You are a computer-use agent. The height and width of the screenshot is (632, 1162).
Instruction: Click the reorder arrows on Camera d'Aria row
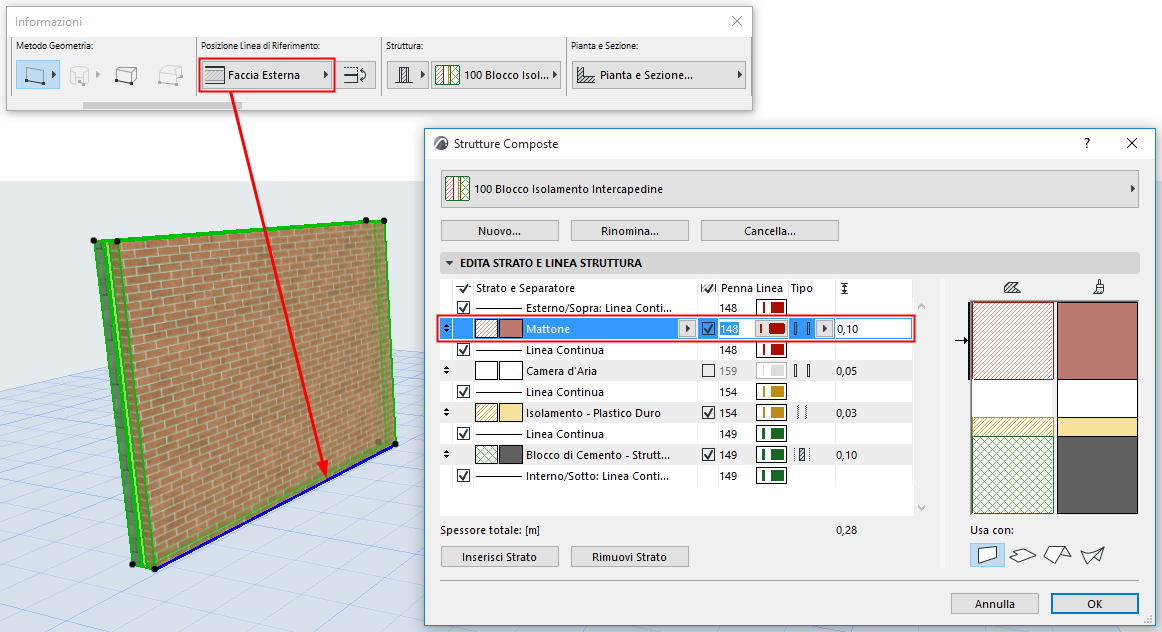click(446, 370)
